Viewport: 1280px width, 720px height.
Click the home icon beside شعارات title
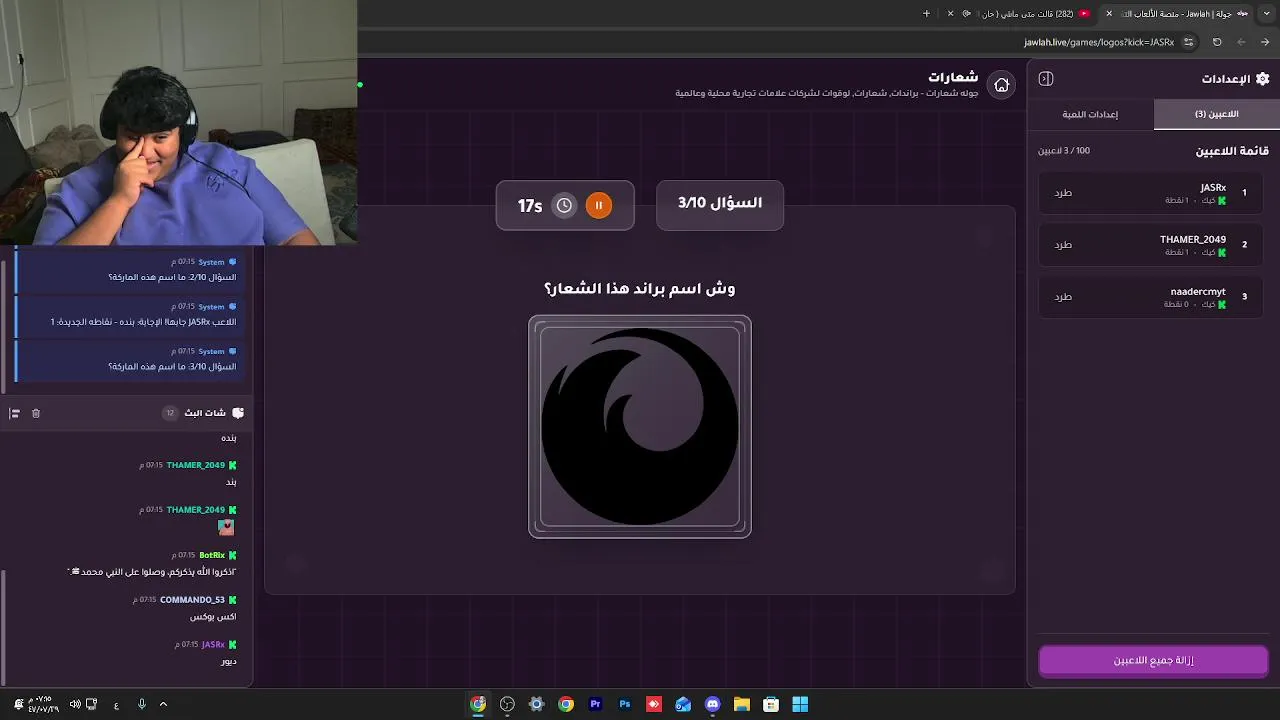(x=1001, y=85)
